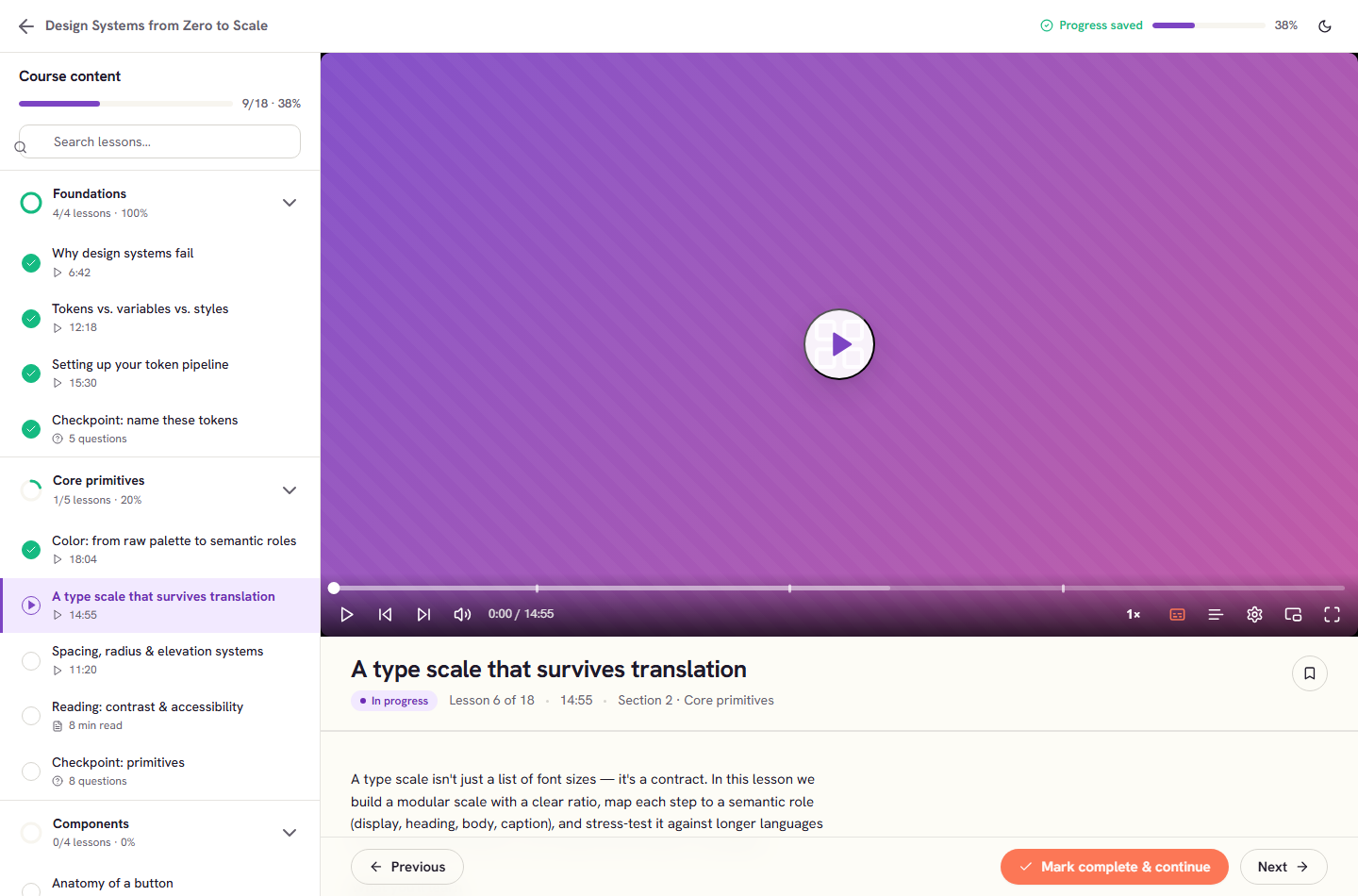Viewport: 1358px width, 896px height.
Task: Toggle completion check for Color lesson
Action: point(31,550)
